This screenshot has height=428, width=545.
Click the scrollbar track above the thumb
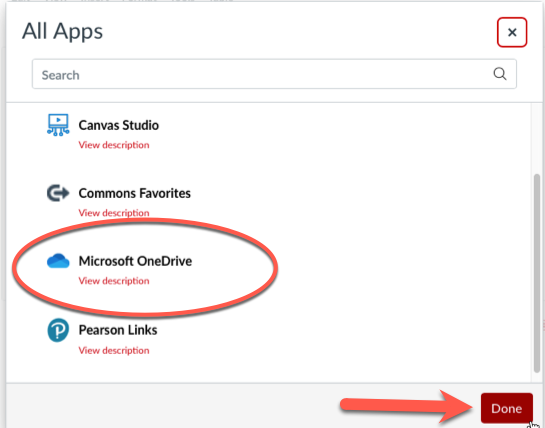tap(537, 139)
